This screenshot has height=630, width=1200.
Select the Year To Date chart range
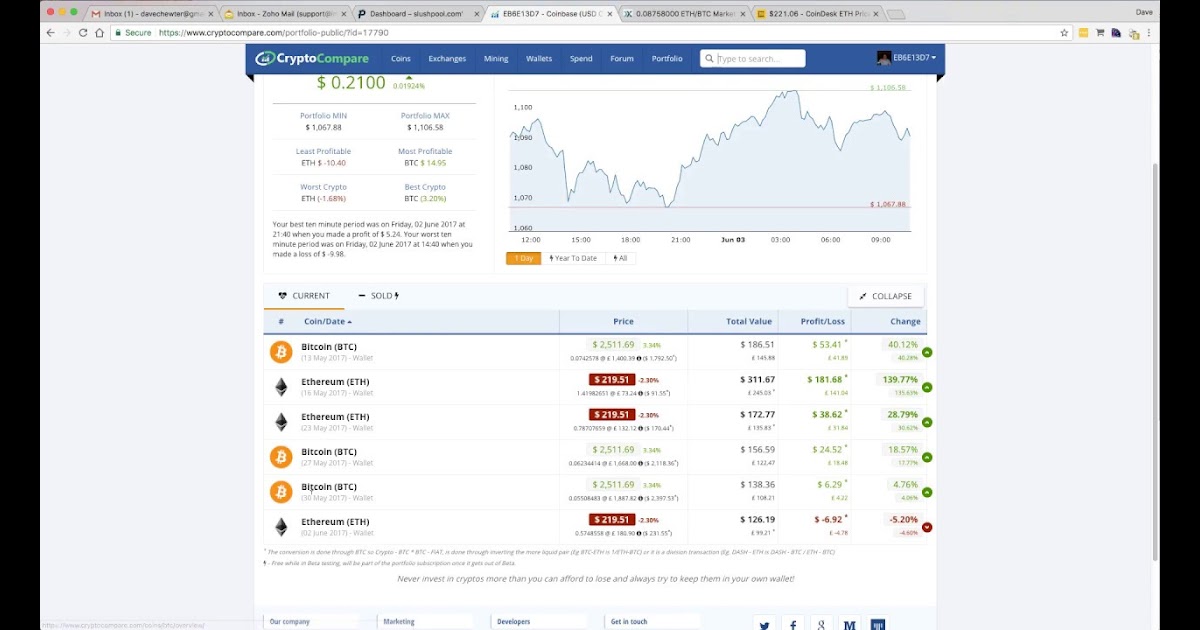click(573, 258)
